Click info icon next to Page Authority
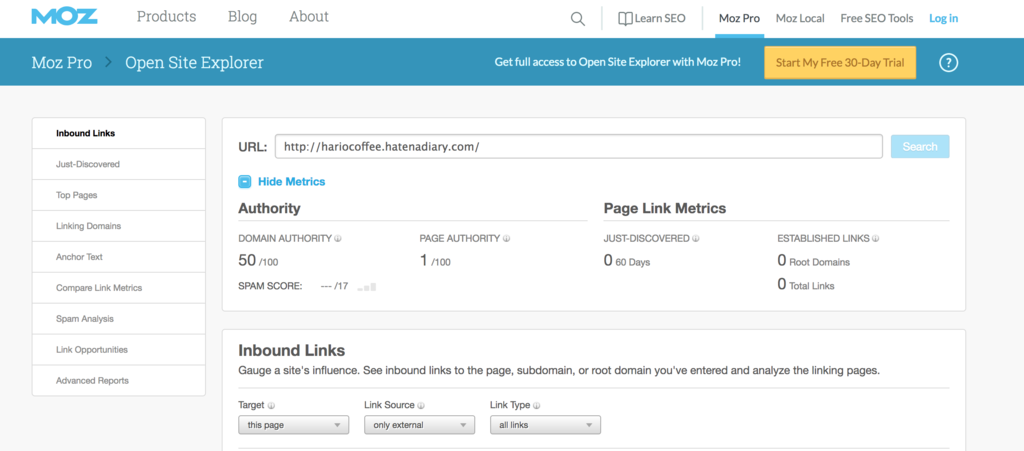Screen dimensions: 1024x451 click(506, 239)
